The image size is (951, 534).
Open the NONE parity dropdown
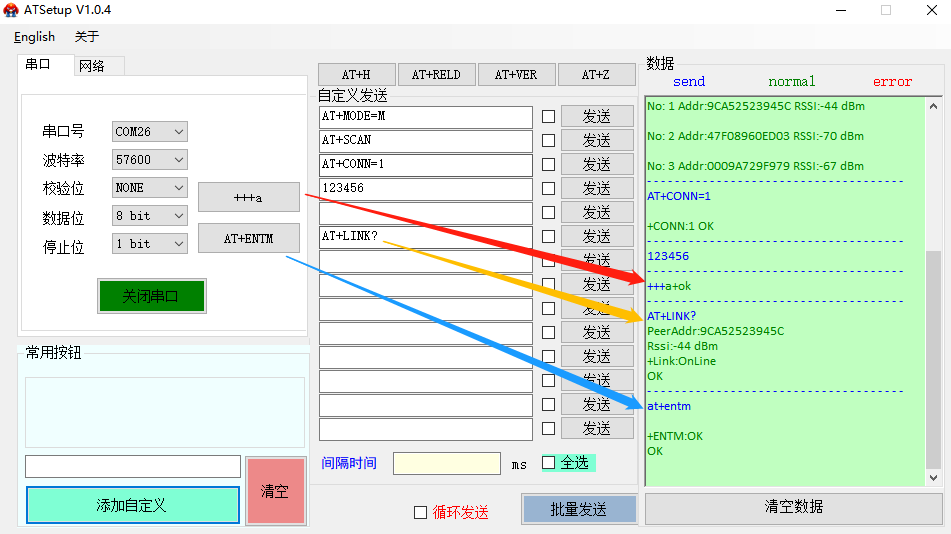coord(150,188)
